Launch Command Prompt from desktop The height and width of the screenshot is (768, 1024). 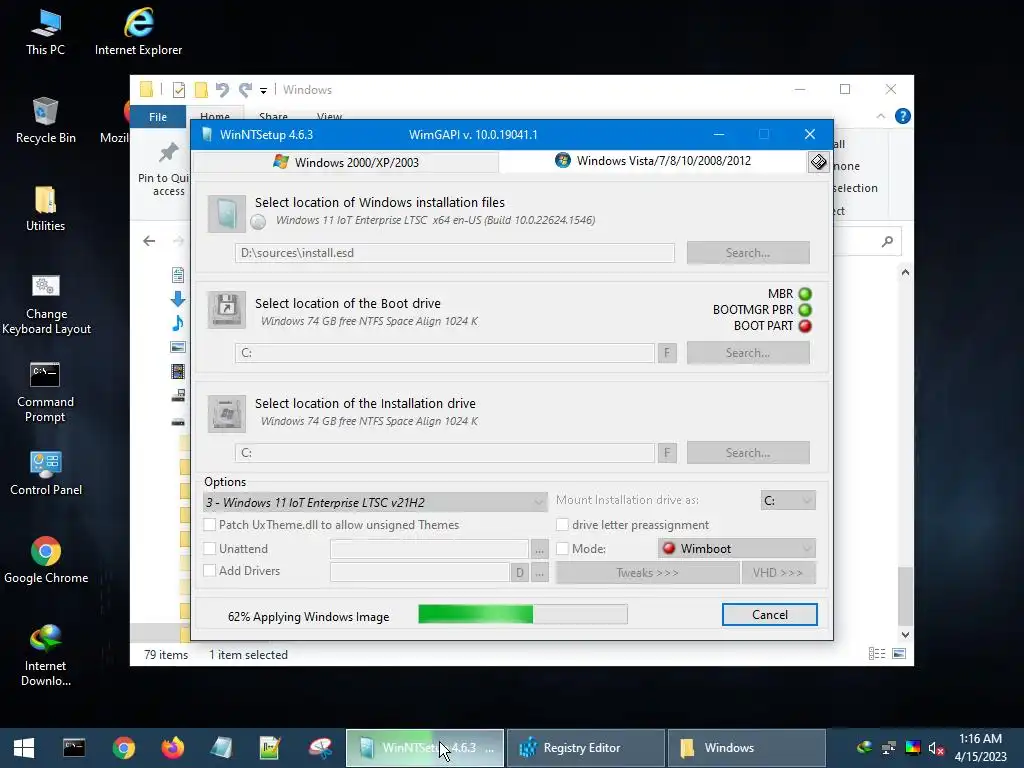pyautogui.click(x=45, y=392)
